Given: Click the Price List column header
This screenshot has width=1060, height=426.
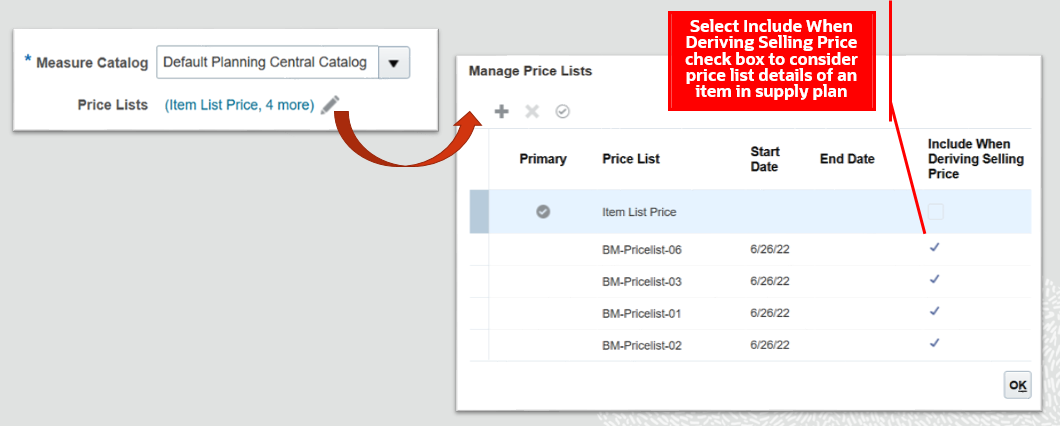Looking at the screenshot, I should (631, 159).
